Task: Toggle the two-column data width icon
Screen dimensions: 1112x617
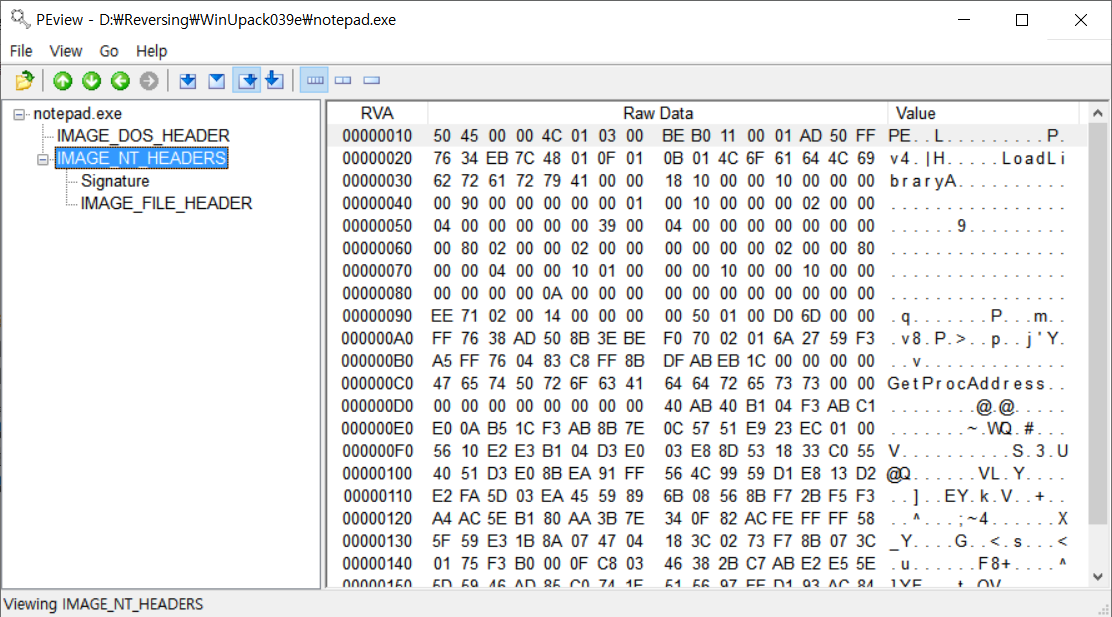Action: point(343,80)
